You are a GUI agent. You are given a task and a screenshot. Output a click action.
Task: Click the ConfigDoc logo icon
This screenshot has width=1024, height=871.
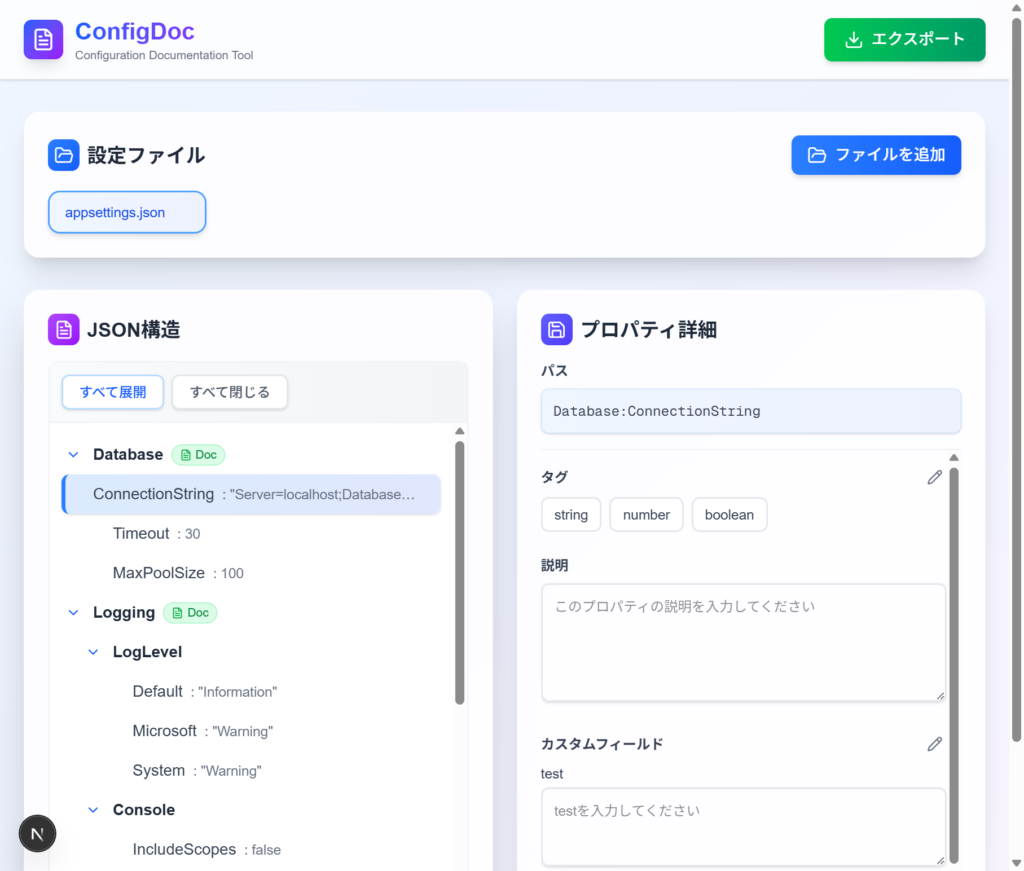(x=43, y=40)
